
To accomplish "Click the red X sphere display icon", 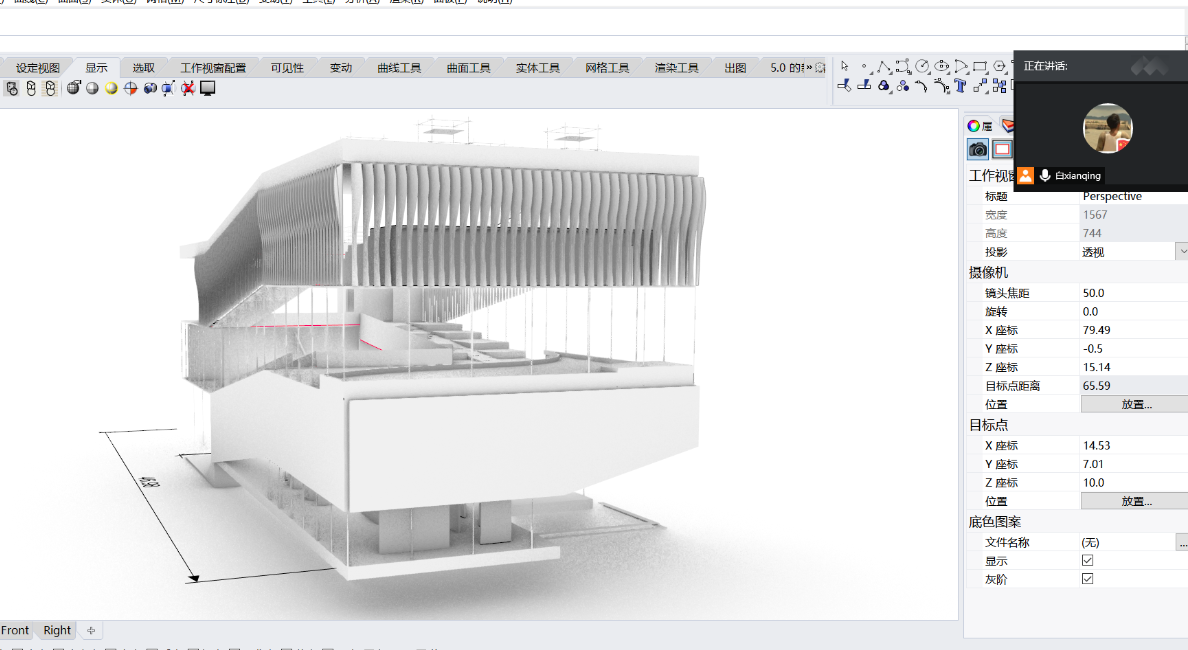I will 188,88.
